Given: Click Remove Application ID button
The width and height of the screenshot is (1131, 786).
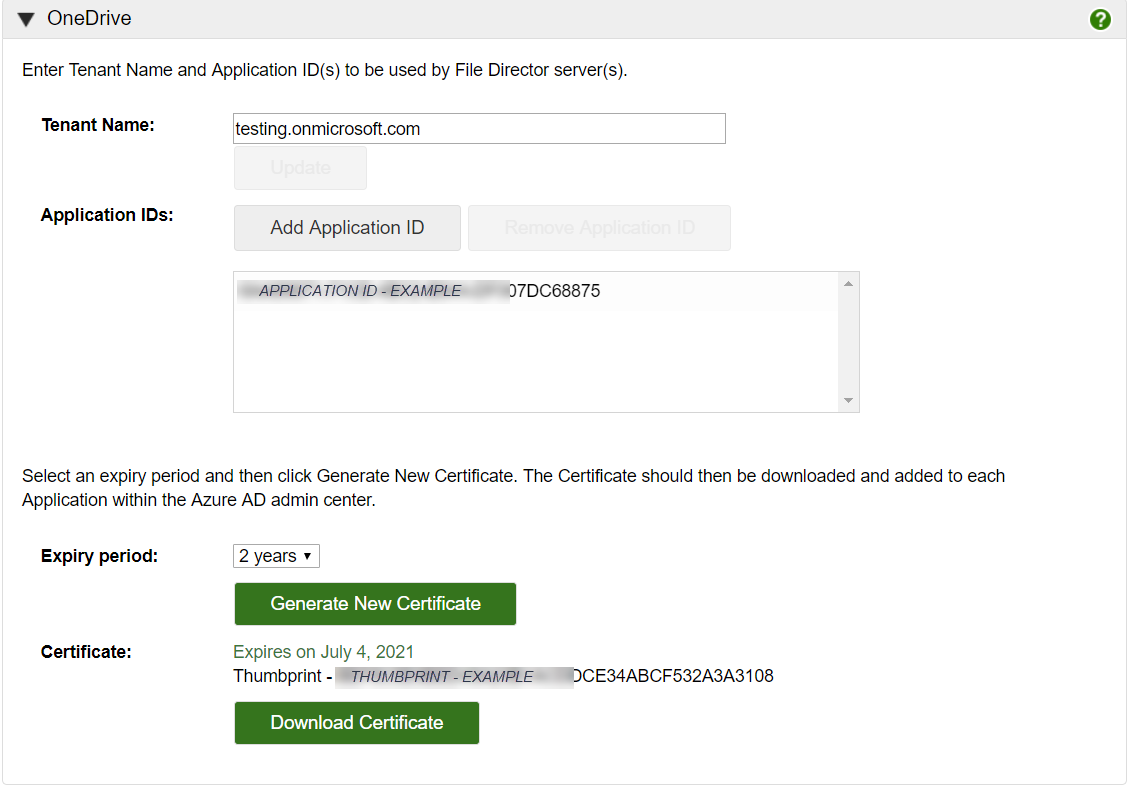Looking at the screenshot, I should point(599,228).
